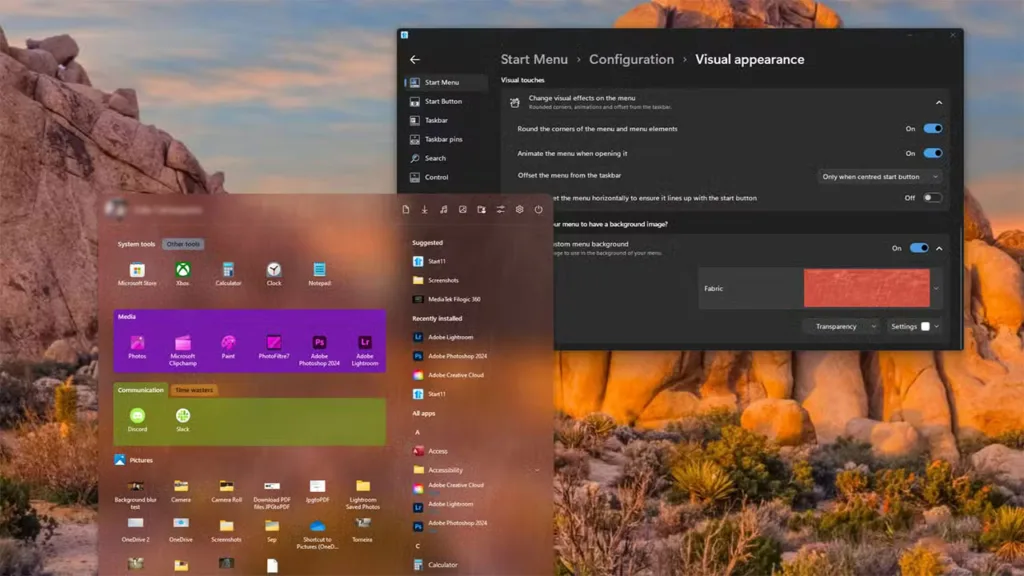Click the Start Menu breadcrumb link

tap(534, 59)
